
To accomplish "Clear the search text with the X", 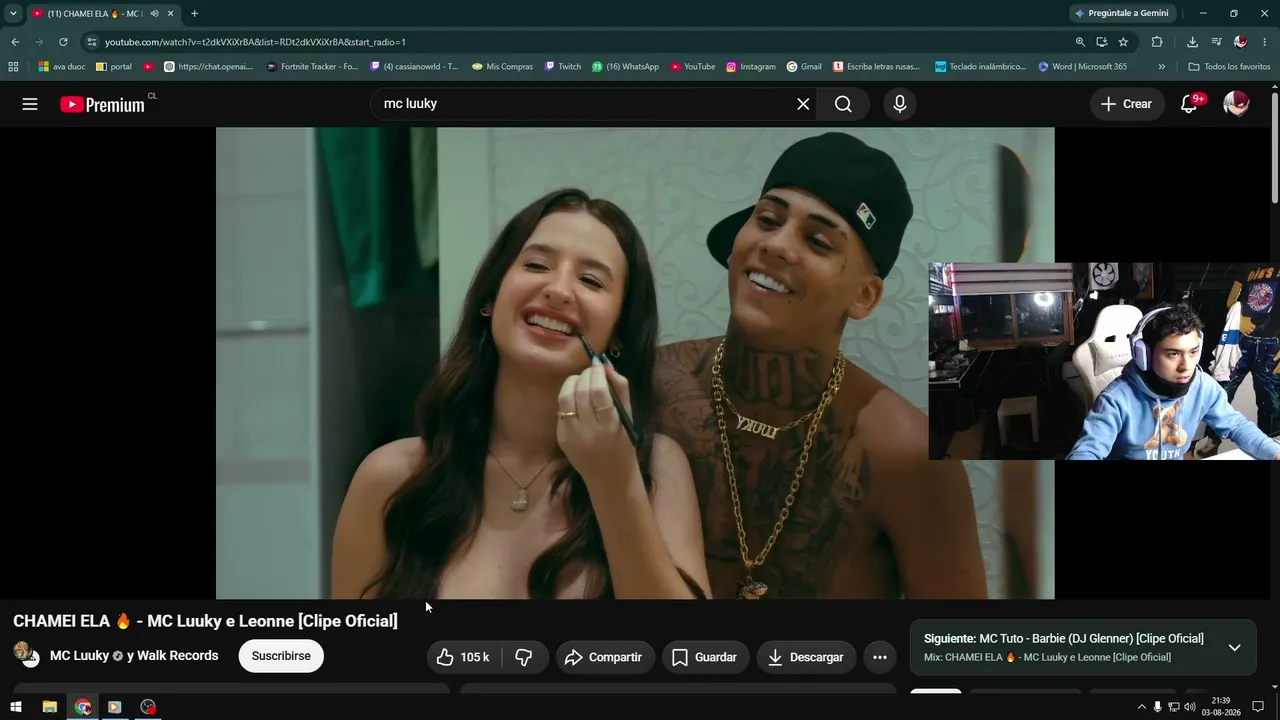I will point(803,104).
